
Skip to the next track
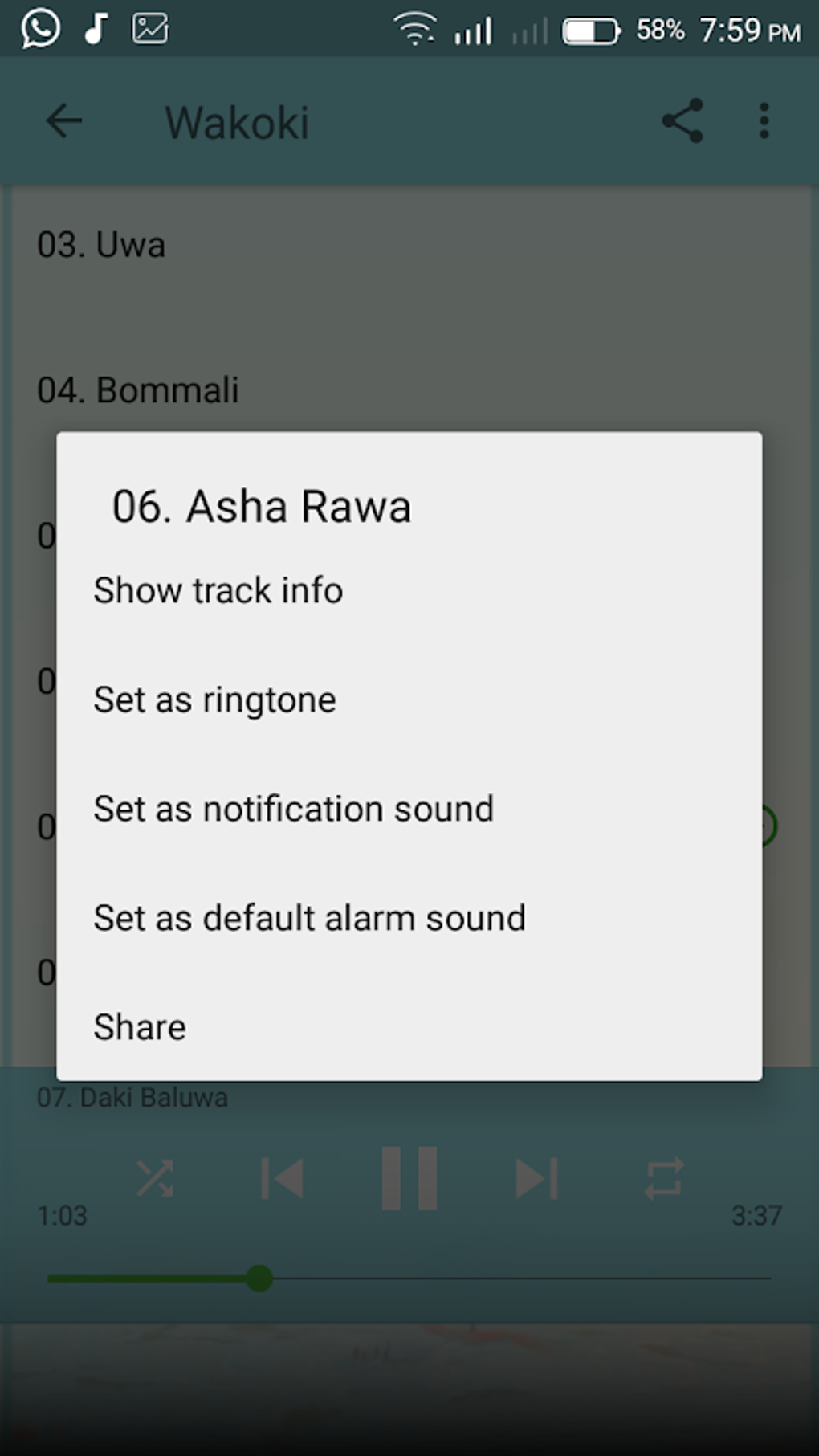[536, 1179]
